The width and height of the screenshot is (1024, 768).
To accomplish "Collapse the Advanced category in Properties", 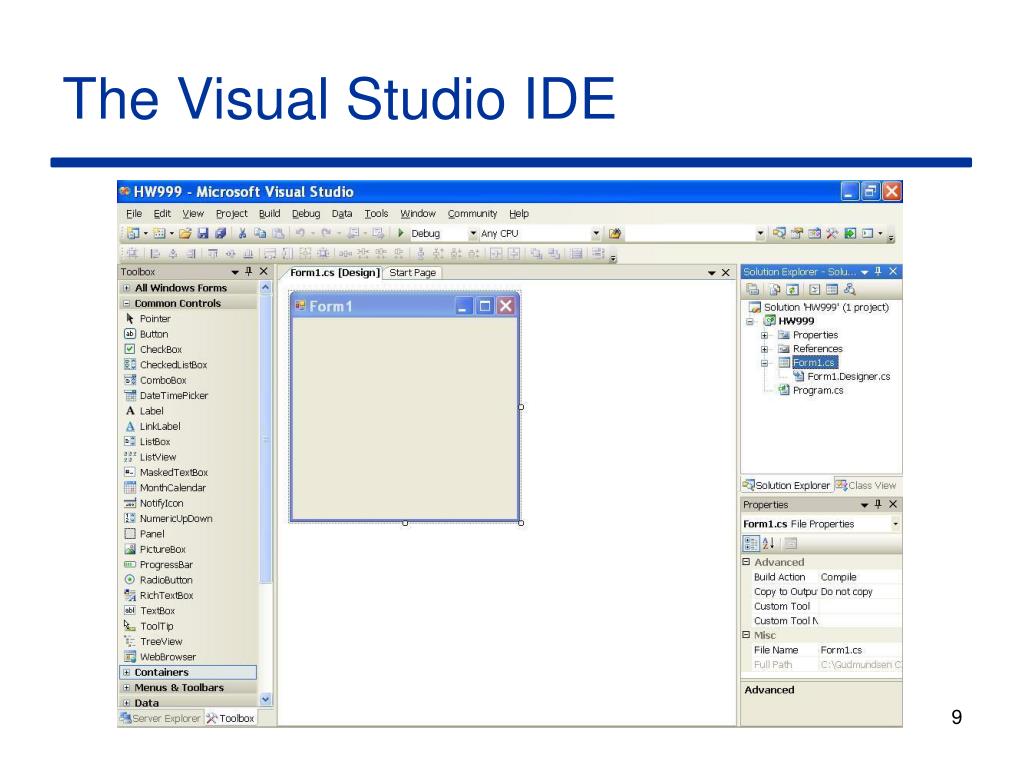I will [746, 562].
